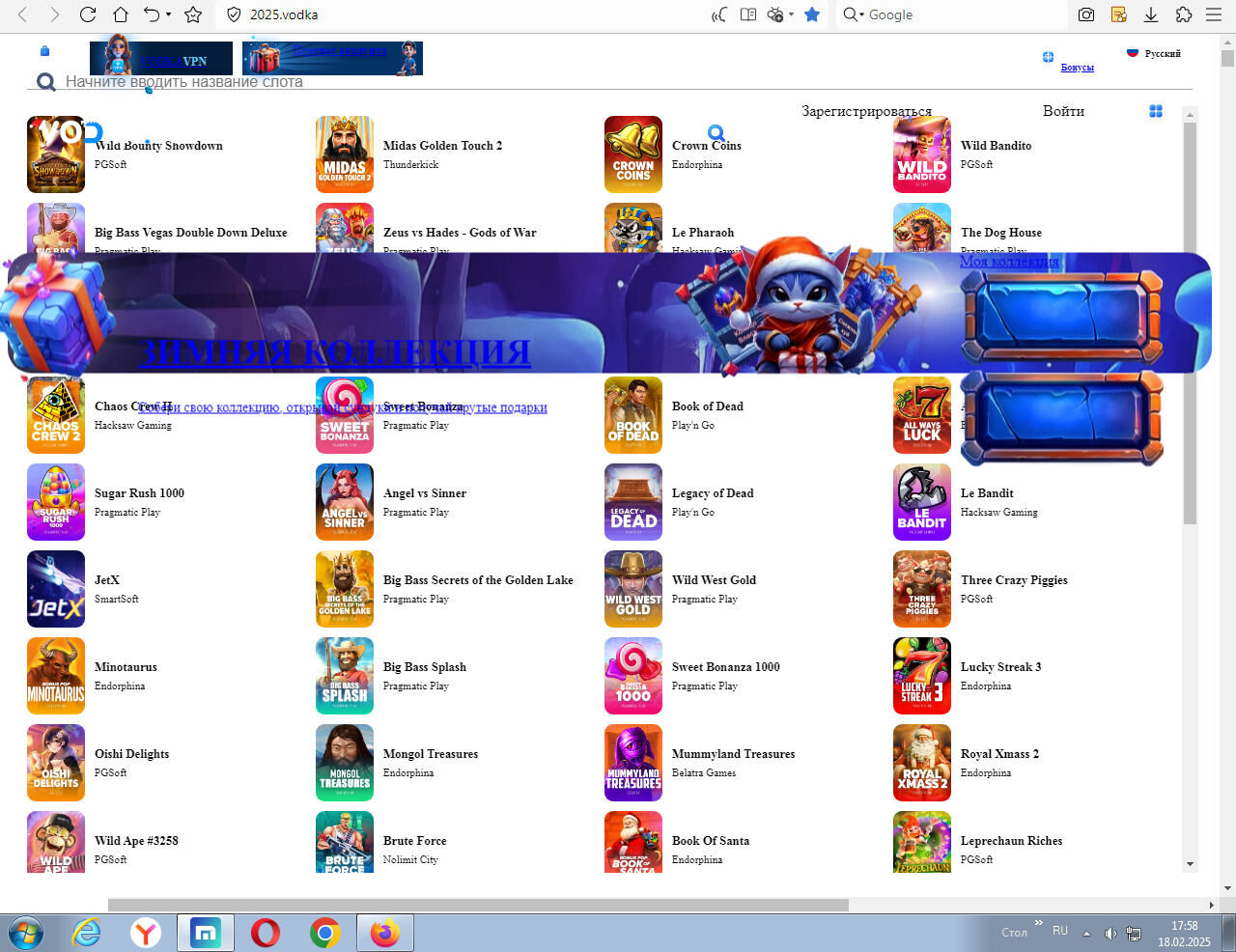Launch Opera from the taskbar

click(266, 933)
